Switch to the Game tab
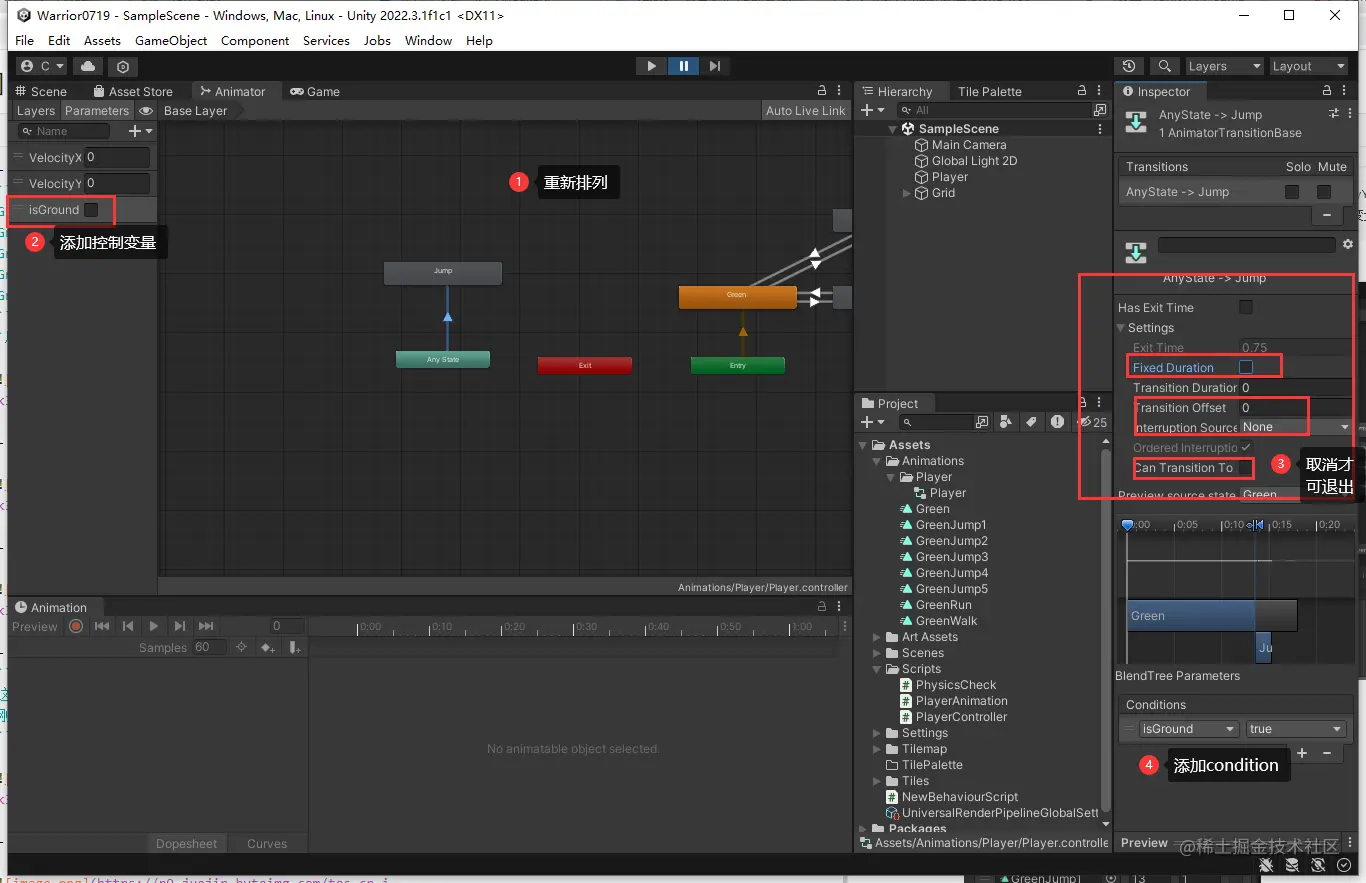 (315, 91)
